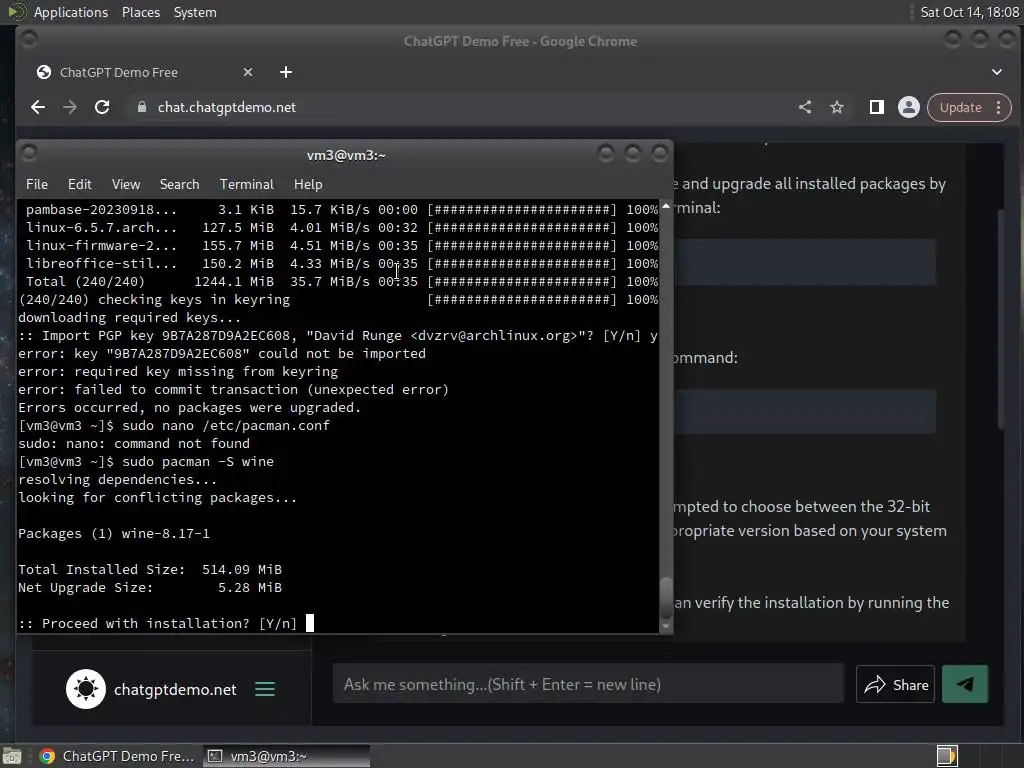1024x768 pixels.
Task: Click the Packages (1) wine-8.17-1 line
Action: (114, 534)
